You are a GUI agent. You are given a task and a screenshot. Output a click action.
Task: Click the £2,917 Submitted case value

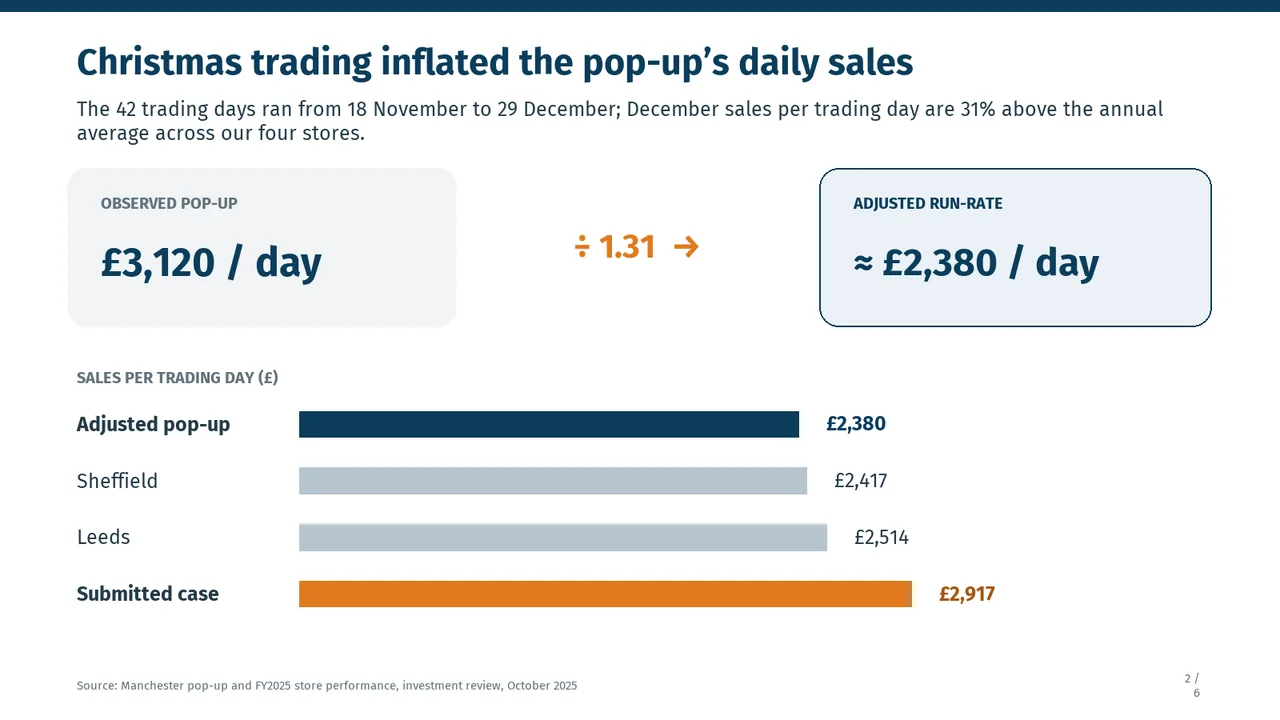tap(967, 594)
